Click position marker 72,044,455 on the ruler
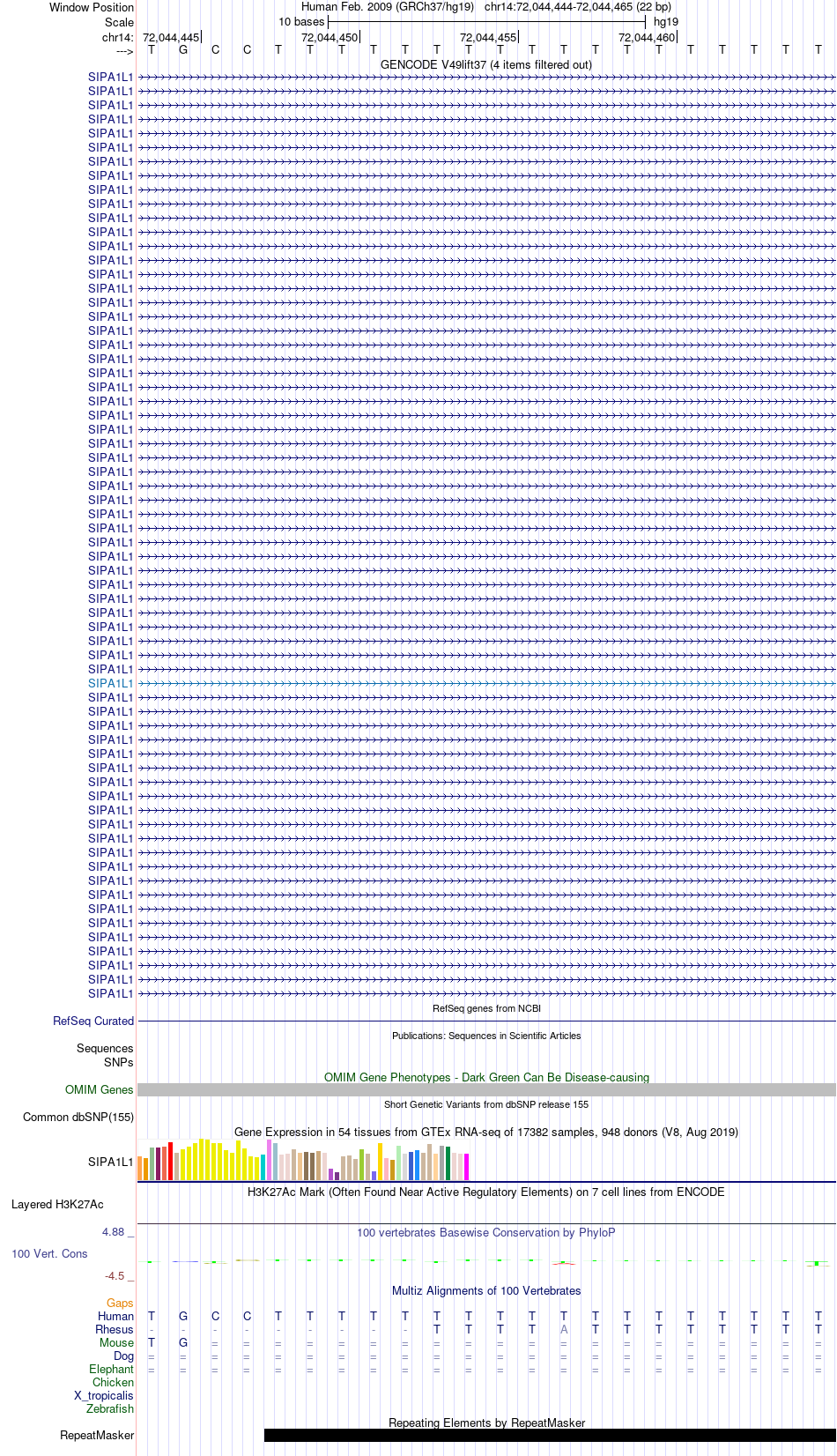Screen dimensions: 837x1456 [488, 37]
